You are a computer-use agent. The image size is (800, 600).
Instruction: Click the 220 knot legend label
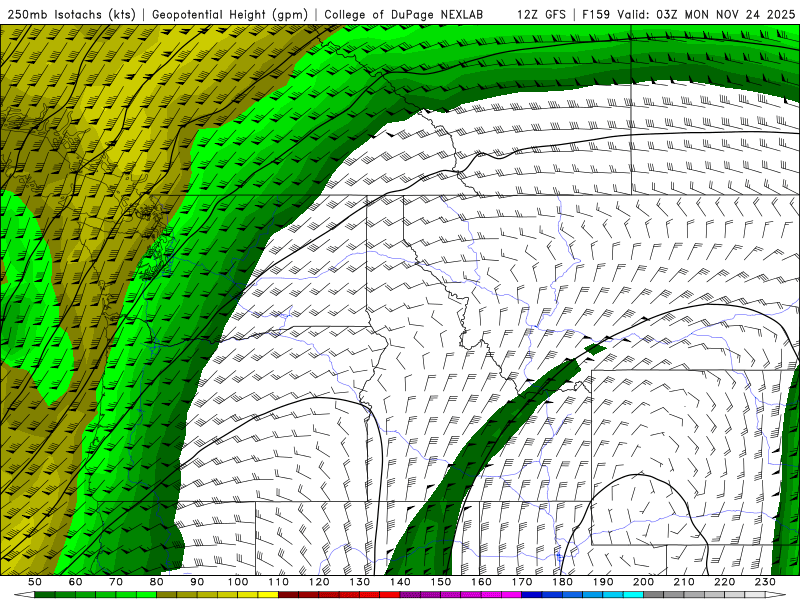(725, 582)
